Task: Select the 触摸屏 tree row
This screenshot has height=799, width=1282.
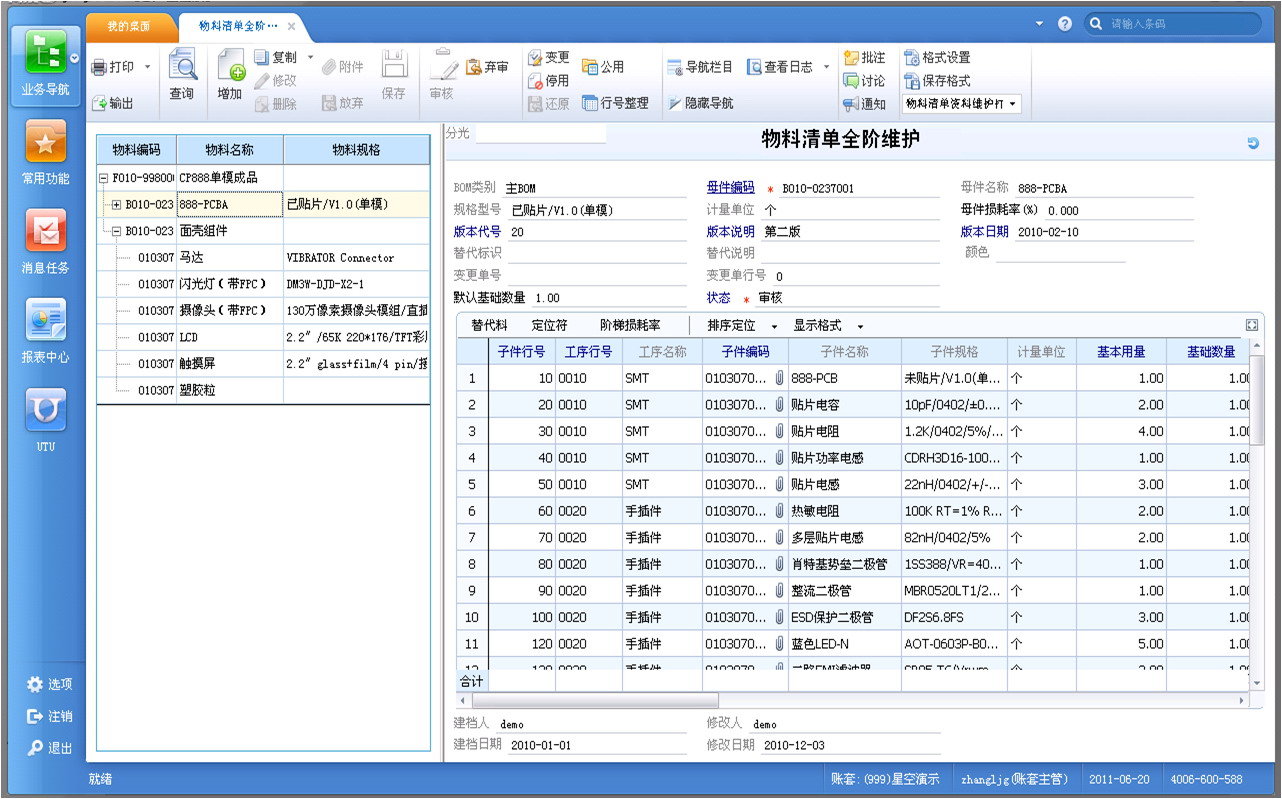Action: coord(263,364)
